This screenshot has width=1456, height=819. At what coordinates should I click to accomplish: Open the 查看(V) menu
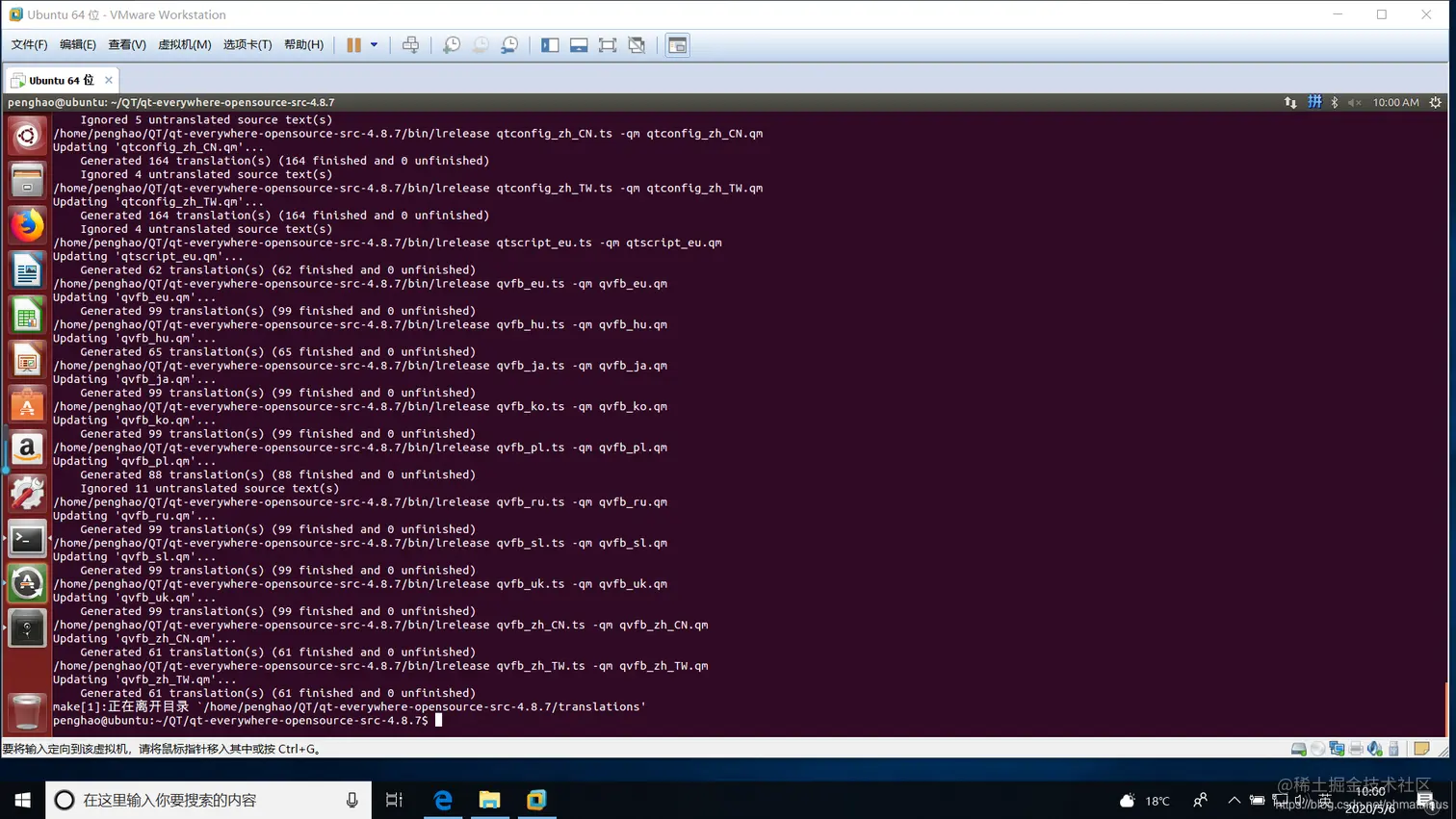click(127, 44)
